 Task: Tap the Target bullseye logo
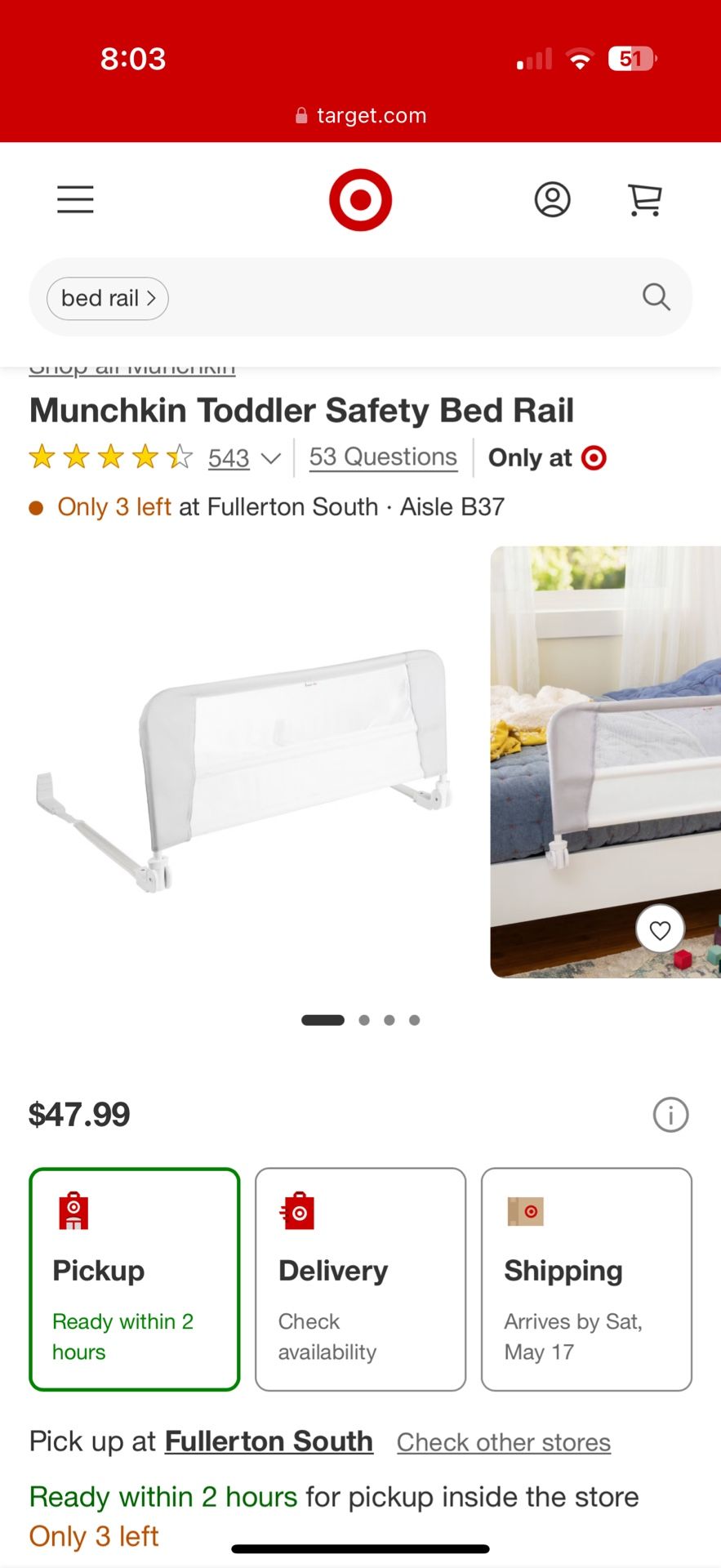pos(360,199)
